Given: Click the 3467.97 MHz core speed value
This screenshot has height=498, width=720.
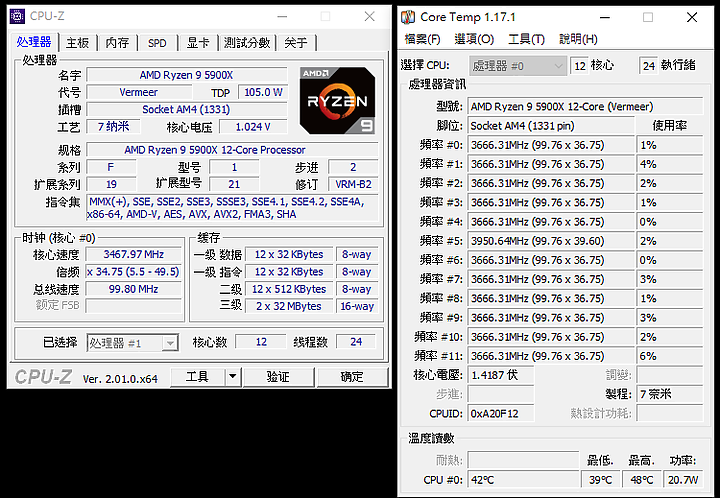Looking at the screenshot, I should click(x=134, y=254).
